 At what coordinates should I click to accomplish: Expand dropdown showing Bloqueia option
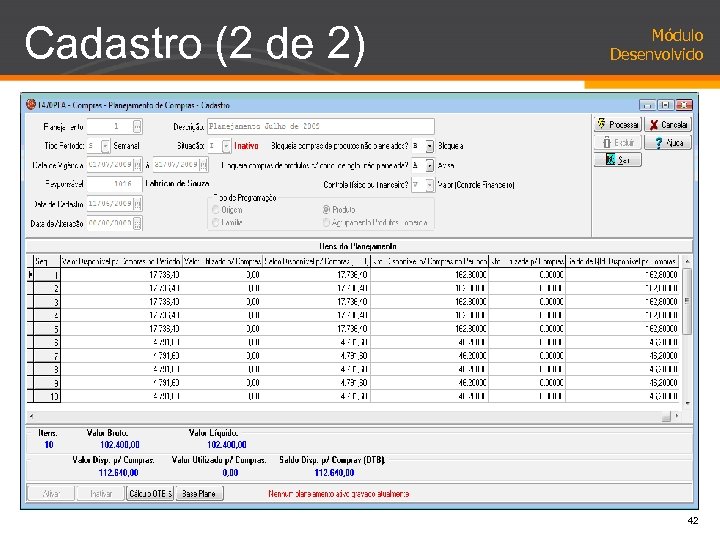pos(429,146)
